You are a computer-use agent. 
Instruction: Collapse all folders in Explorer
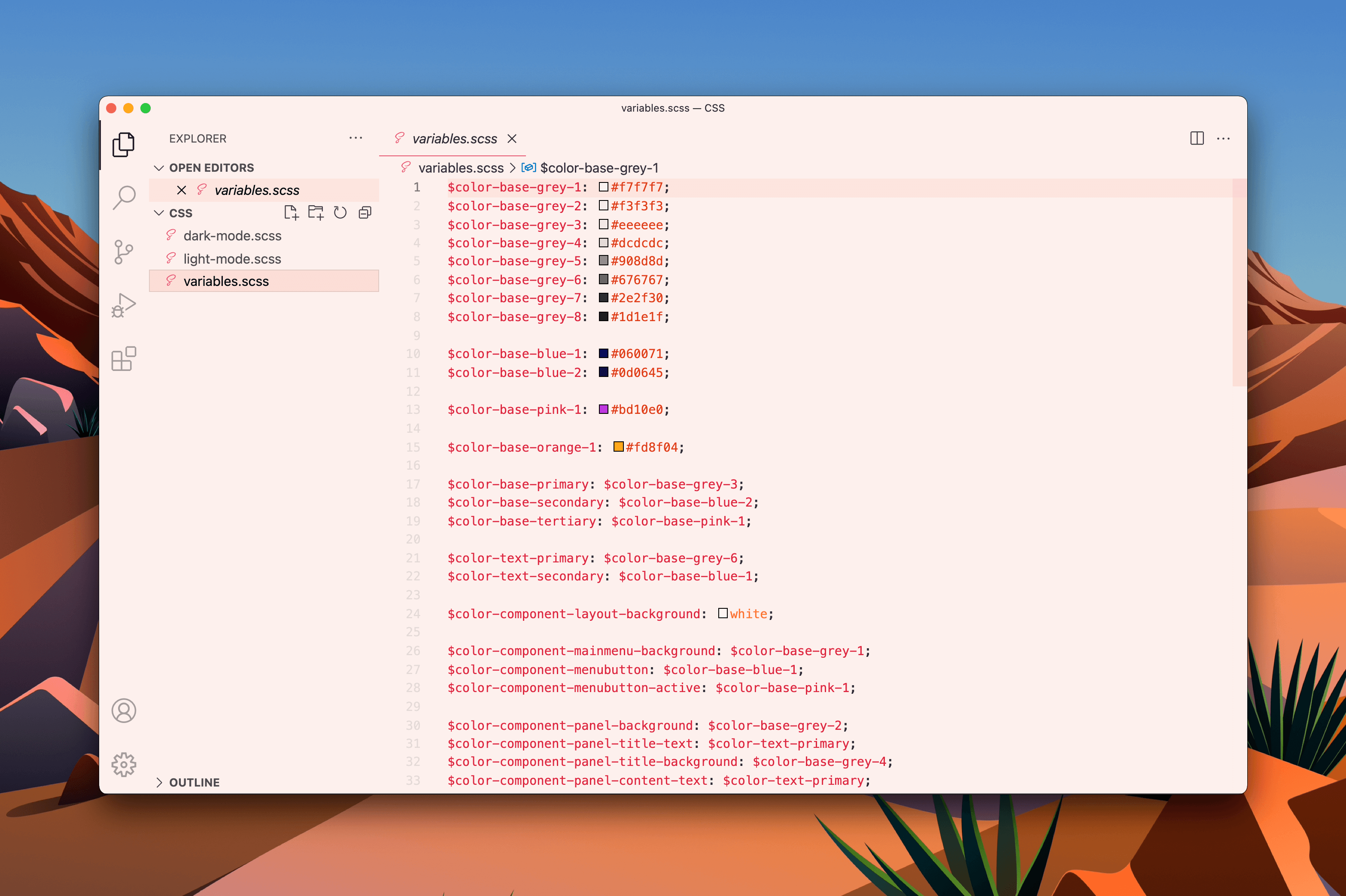click(x=365, y=213)
